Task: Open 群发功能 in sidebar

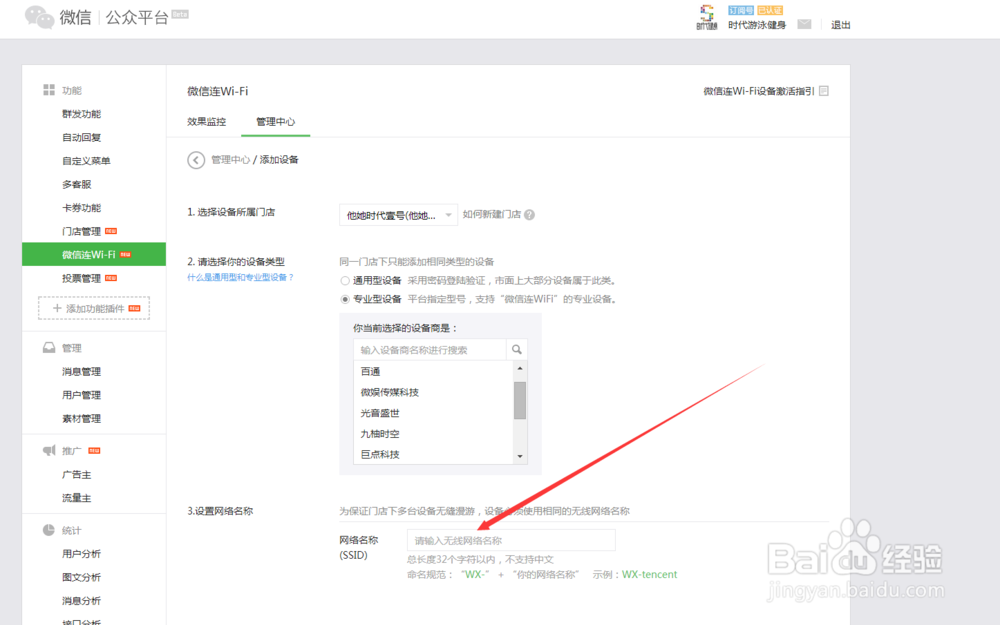Action: coord(82,114)
